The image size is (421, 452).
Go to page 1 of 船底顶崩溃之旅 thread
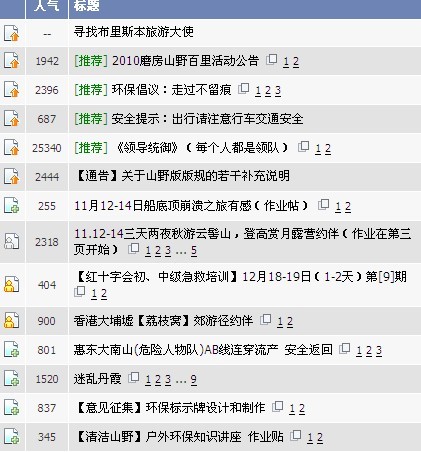point(338,207)
